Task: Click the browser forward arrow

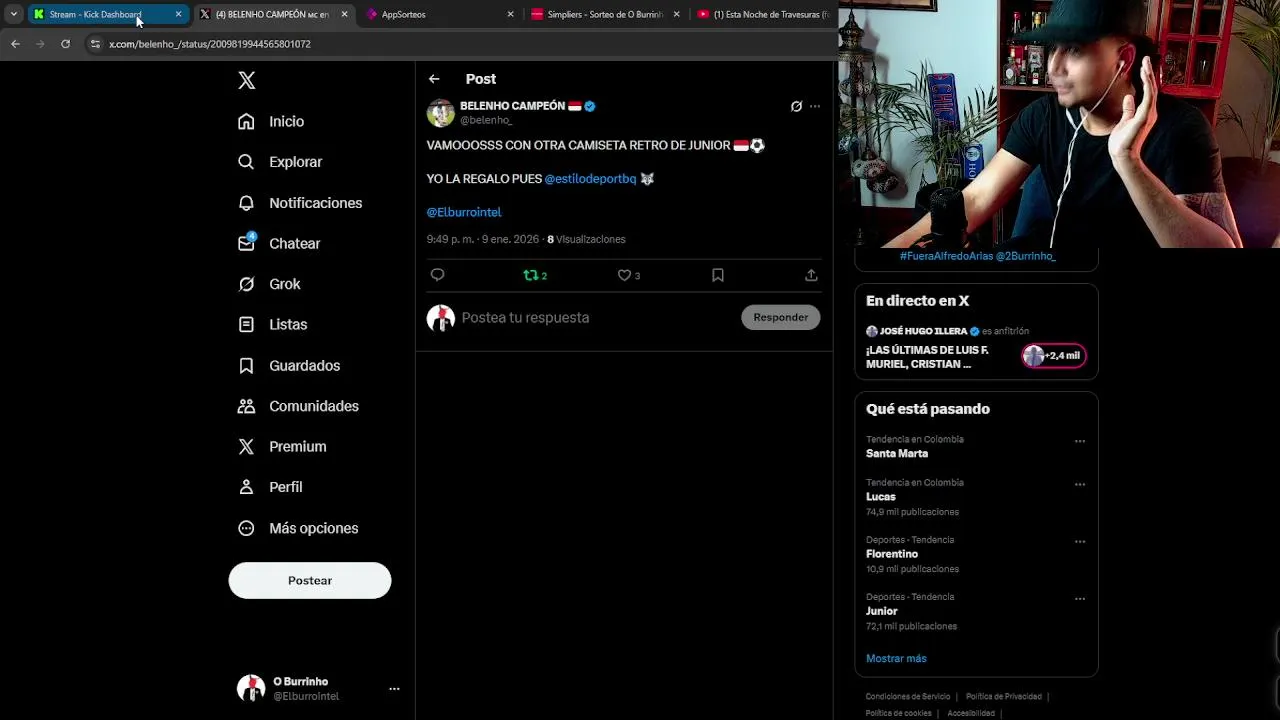Action: tap(40, 44)
